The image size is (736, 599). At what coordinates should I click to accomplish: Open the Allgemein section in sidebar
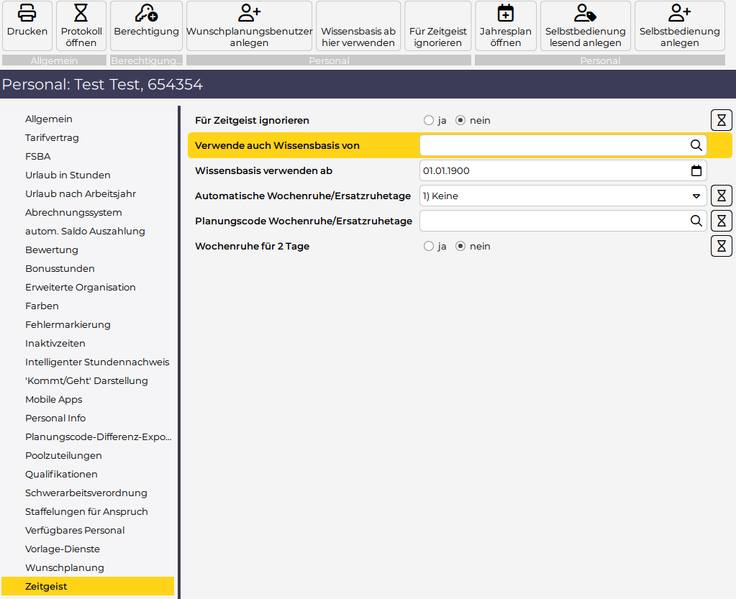point(48,119)
